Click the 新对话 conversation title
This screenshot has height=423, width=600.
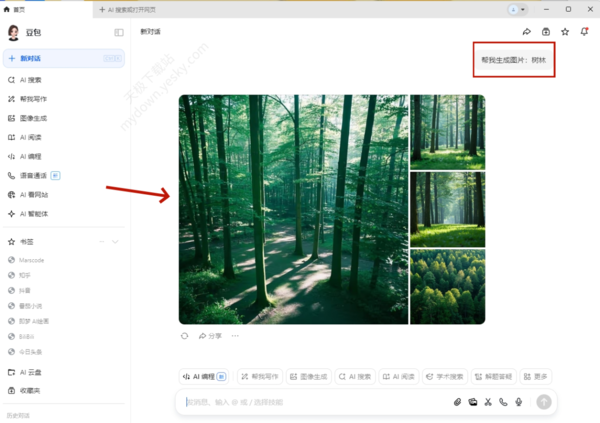pyautogui.click(x=150, y=32)
